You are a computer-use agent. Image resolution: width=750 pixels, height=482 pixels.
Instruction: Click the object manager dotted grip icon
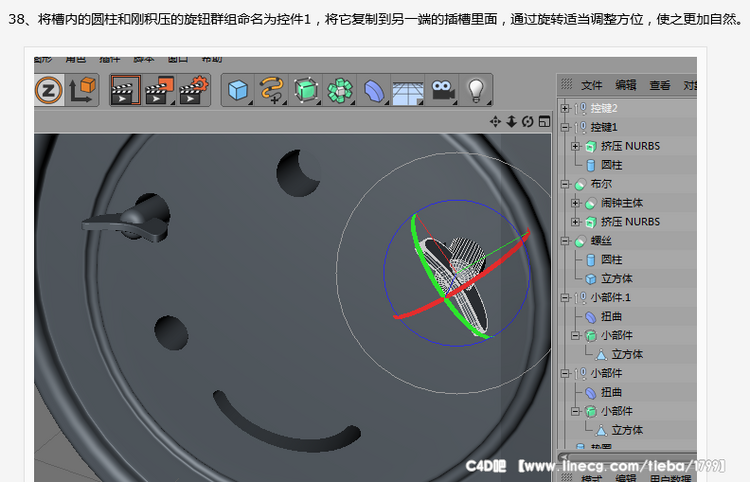tap(566, 84)
